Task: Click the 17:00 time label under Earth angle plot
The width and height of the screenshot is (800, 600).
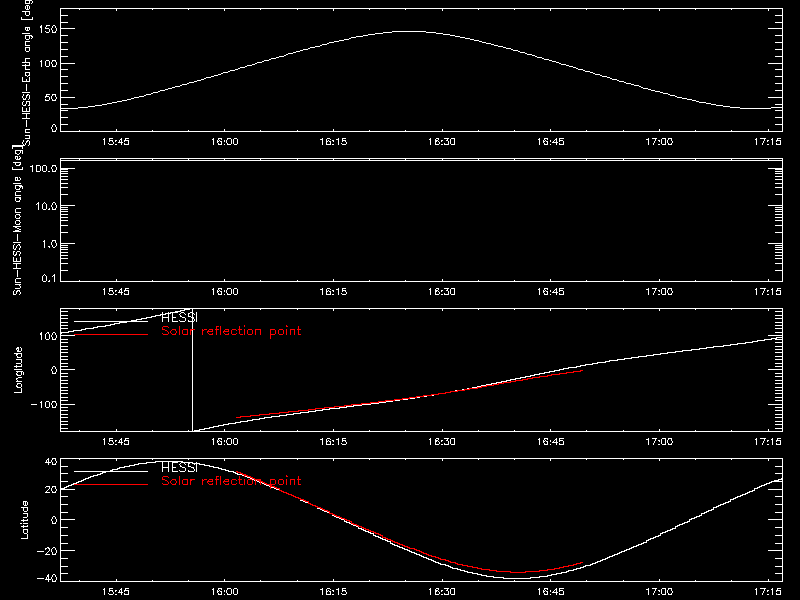Action: coord(659,142)
